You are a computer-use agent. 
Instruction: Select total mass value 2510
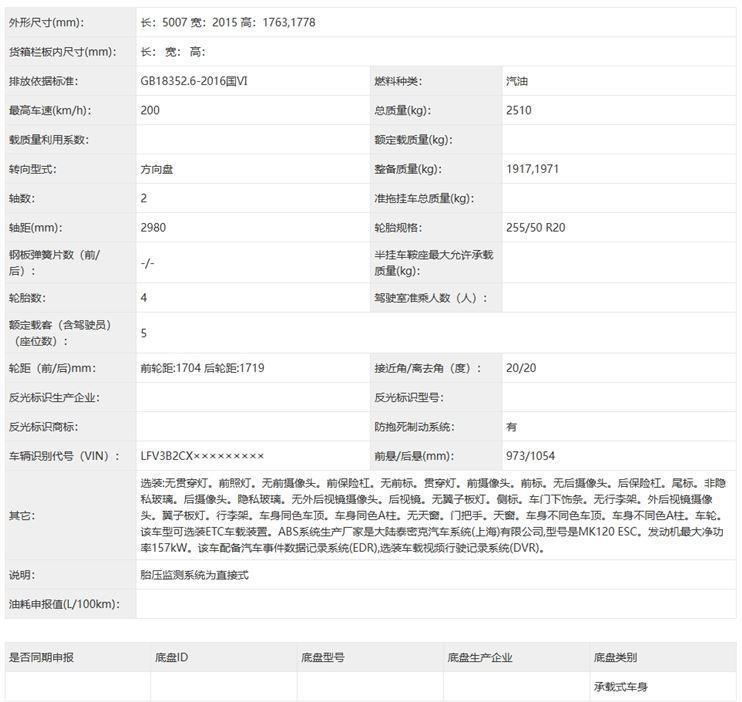coord(519,110)
